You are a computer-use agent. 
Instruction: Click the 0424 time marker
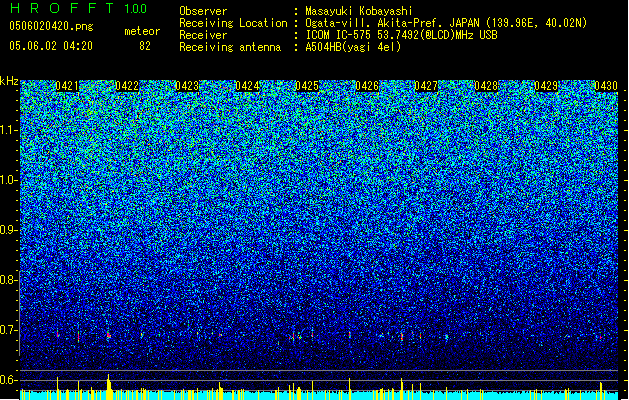tap(247, 86)
